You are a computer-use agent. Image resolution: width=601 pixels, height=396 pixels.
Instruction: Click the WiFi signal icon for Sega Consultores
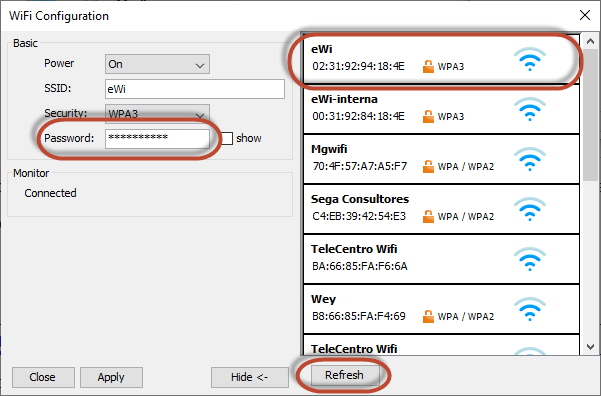(530, 209)
